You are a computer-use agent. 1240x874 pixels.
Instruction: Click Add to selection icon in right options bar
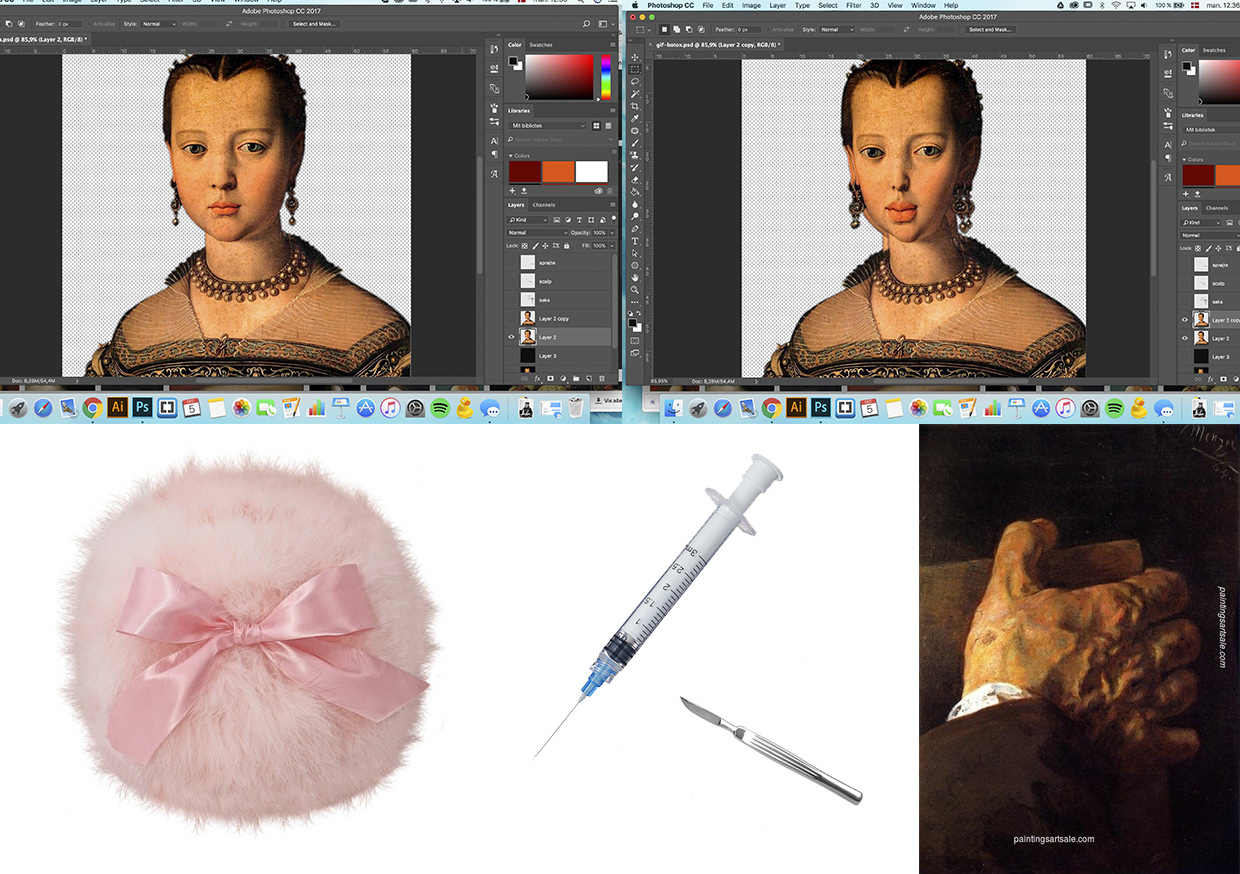pyautogui.click(x=677, y=30)
